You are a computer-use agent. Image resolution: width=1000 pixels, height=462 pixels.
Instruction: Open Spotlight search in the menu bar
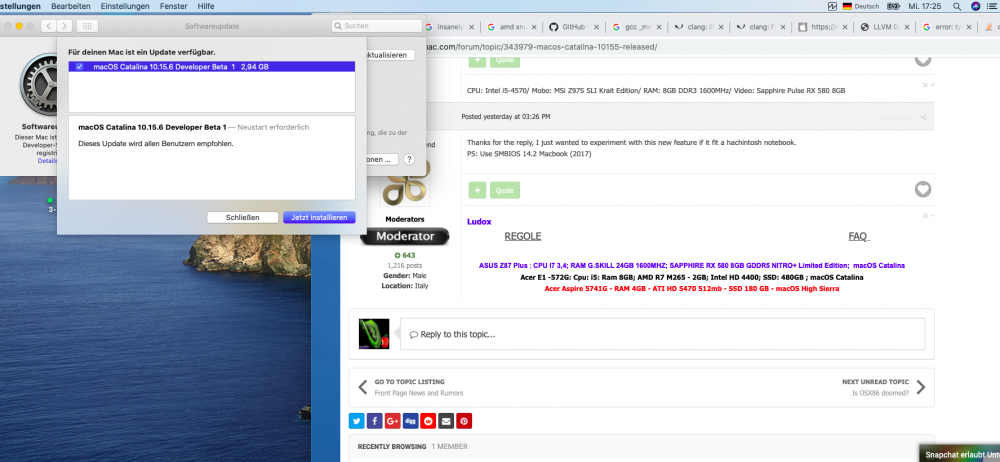957,6
